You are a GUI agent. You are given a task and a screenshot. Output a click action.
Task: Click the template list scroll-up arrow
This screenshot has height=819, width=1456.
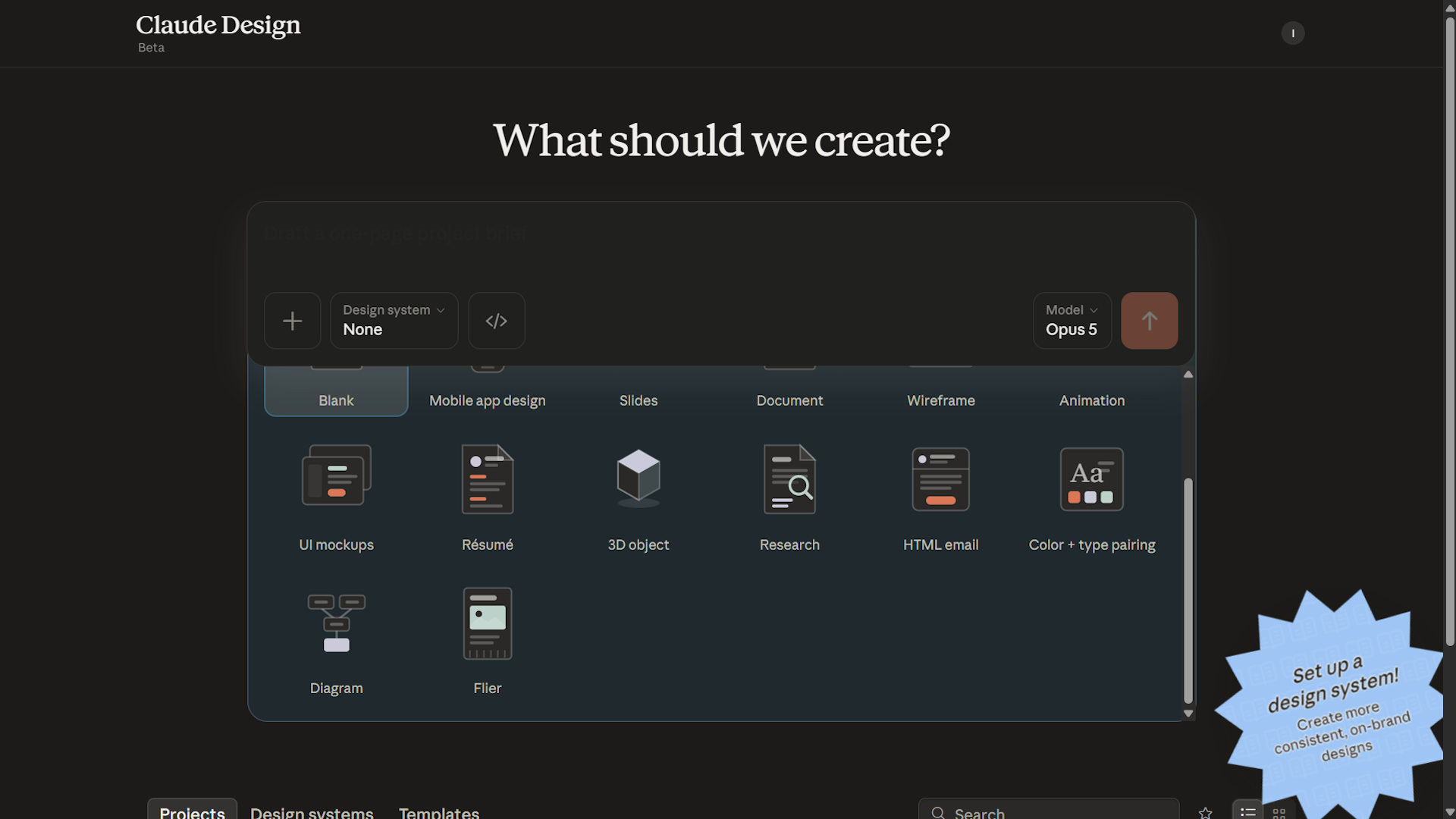click(1188, 375)
